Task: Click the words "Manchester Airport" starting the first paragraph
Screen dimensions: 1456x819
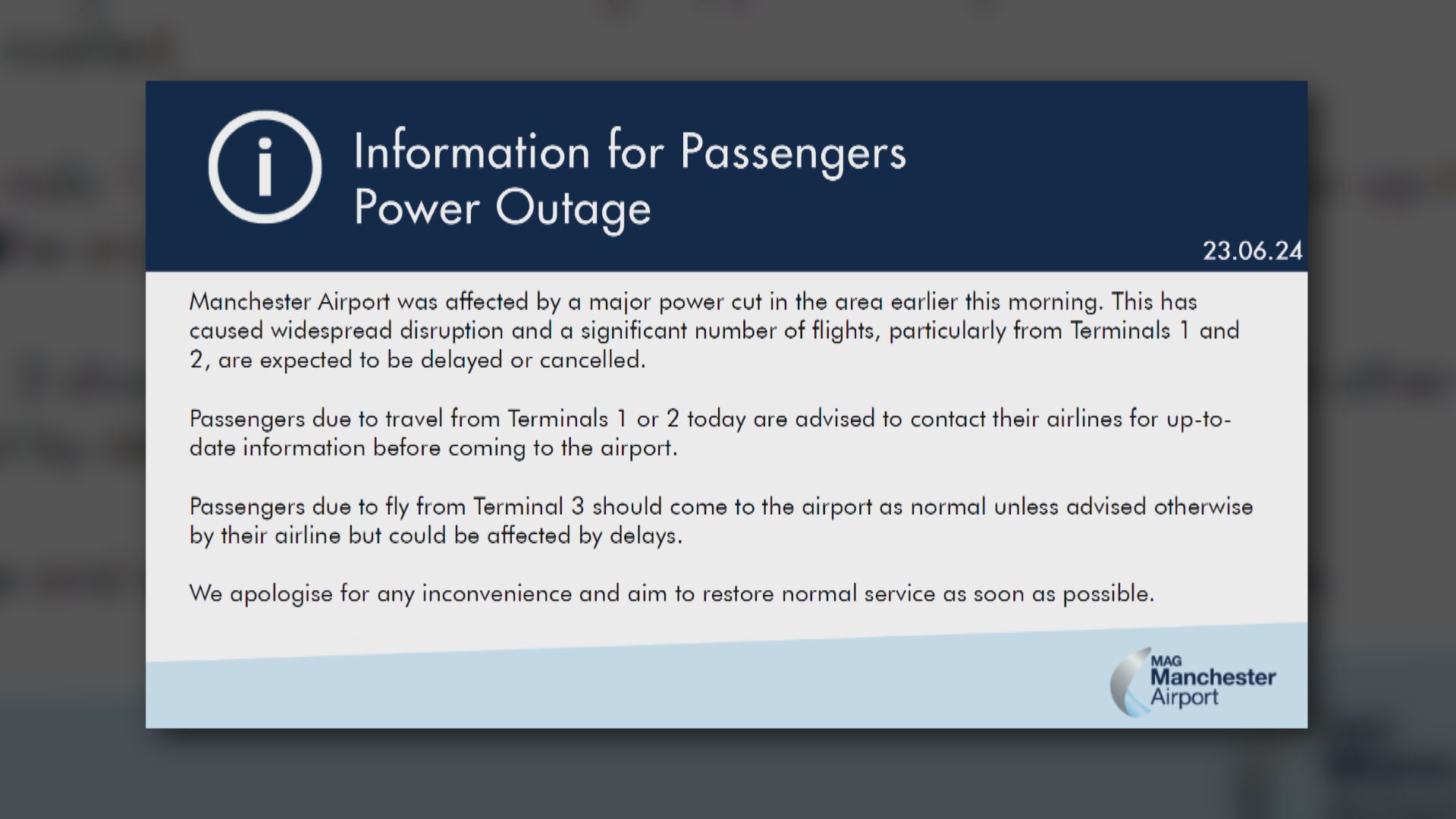Action: pos(289,302)
